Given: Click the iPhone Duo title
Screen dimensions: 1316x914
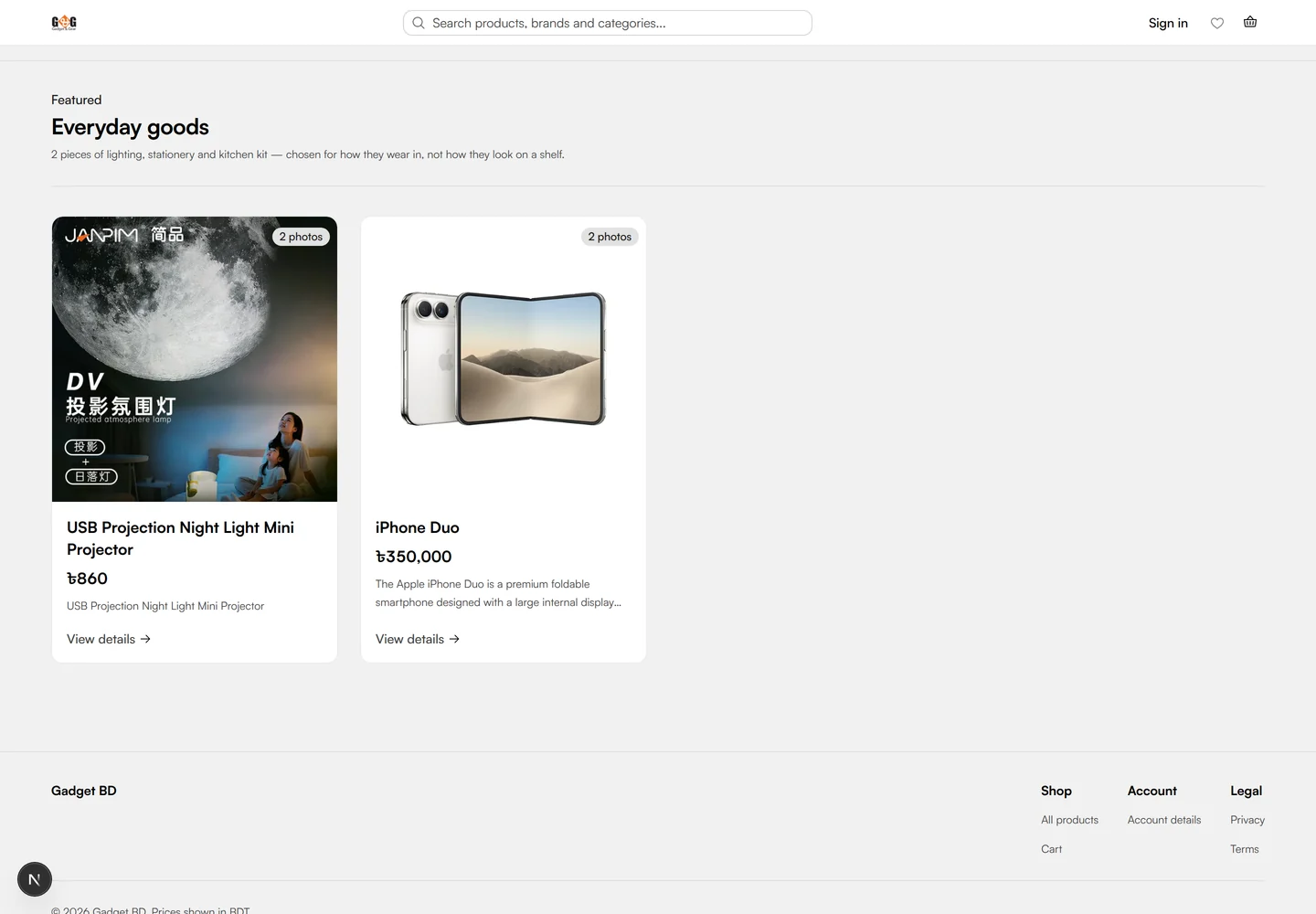Looking at the screenshot, I should 418,527.
